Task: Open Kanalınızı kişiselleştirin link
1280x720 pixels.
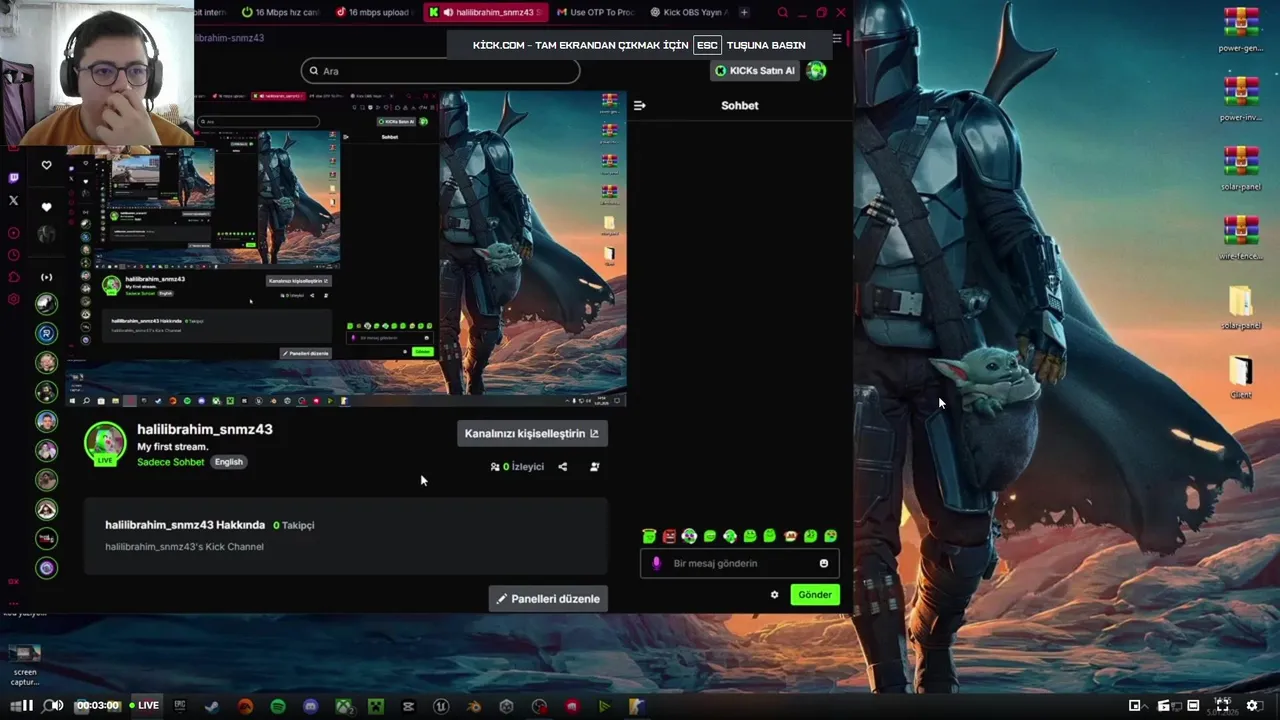Action: (532, 434)
